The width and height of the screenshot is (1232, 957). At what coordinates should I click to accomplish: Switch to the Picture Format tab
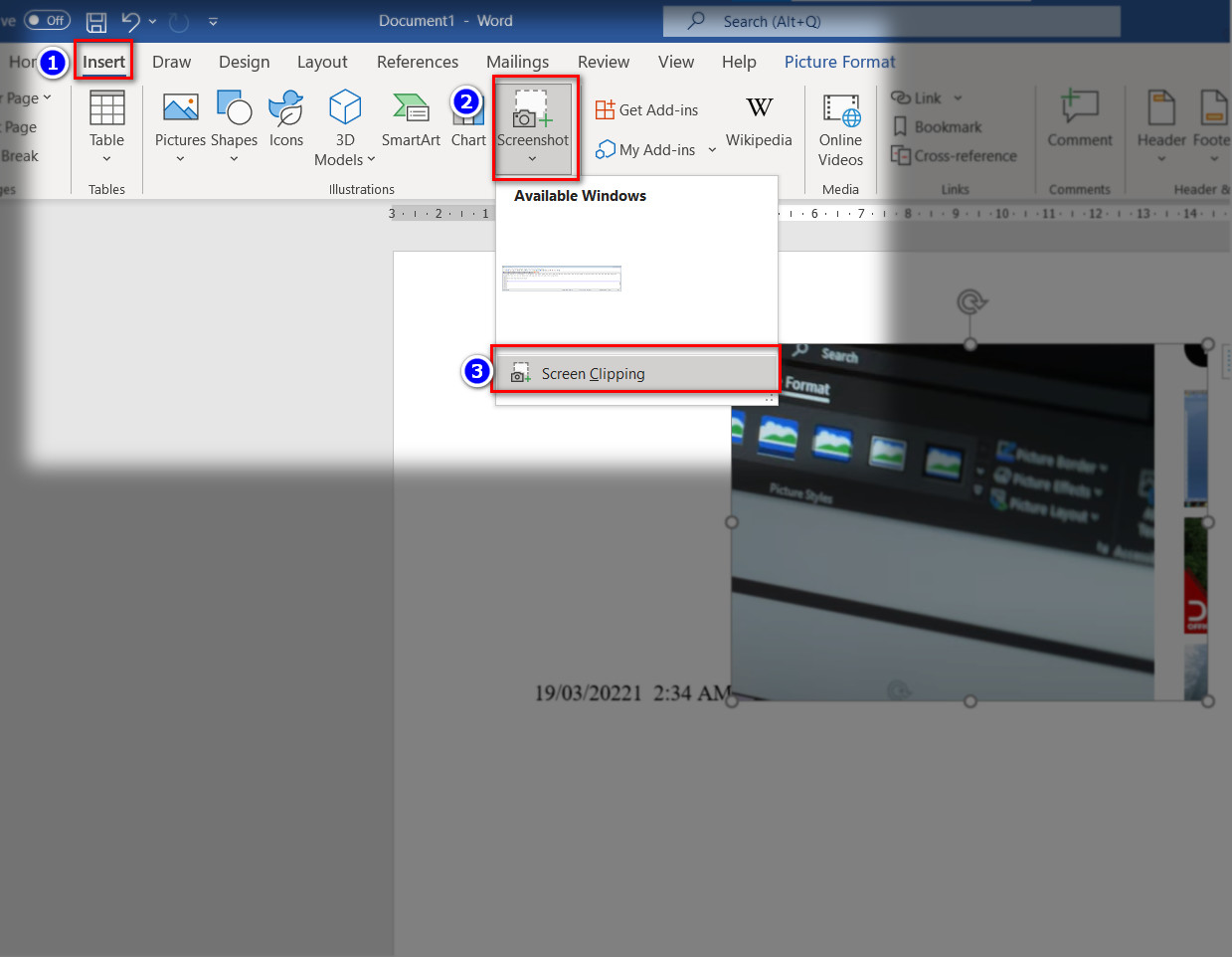pos(840,62)
